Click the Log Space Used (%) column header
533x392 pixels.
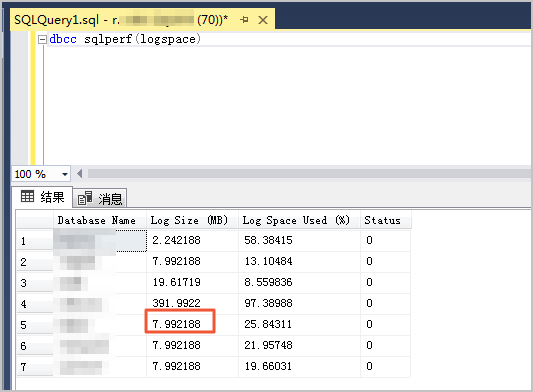click(x=299, y=220)
